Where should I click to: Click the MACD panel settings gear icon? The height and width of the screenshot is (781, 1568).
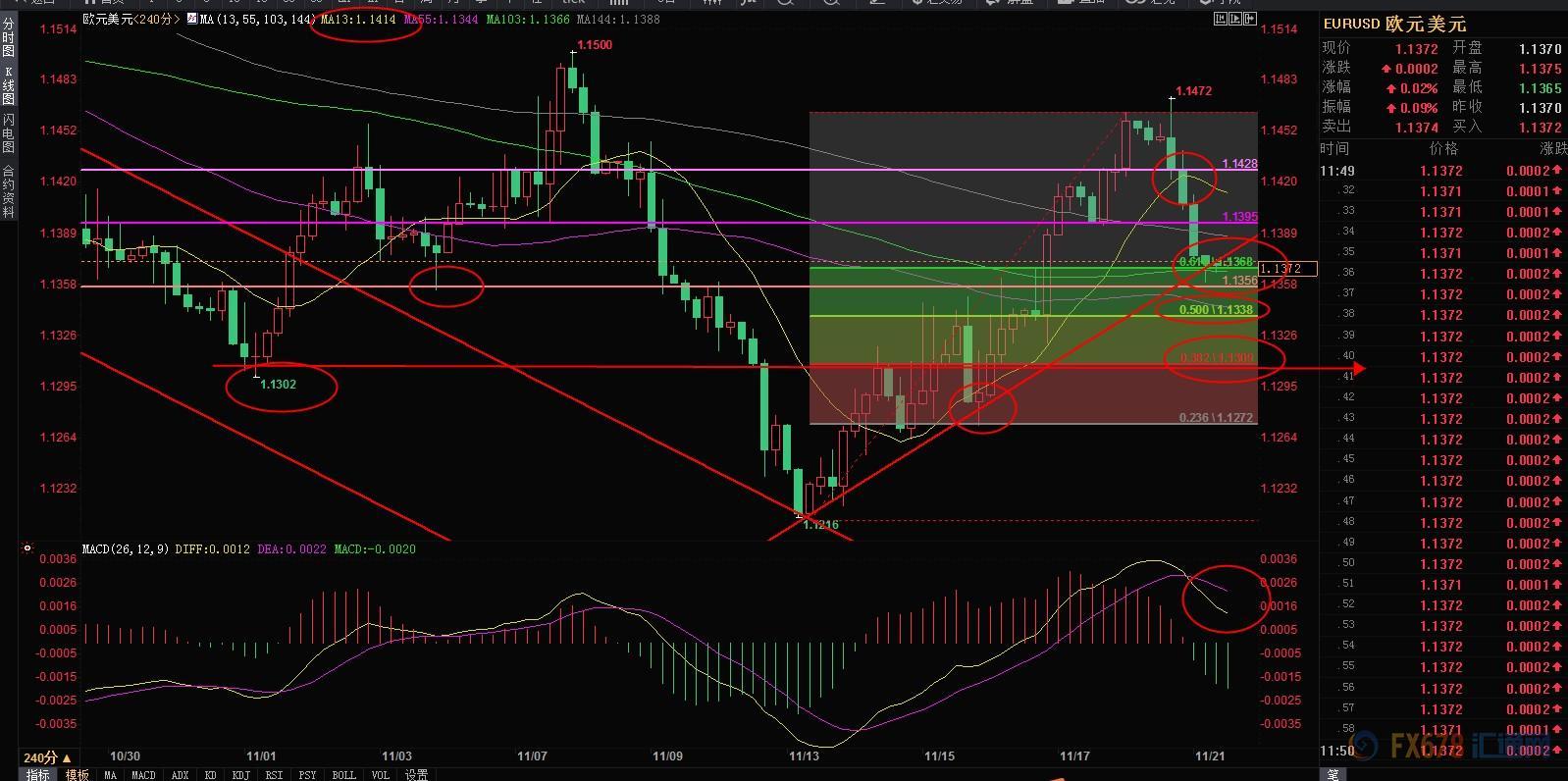point(27,548)
